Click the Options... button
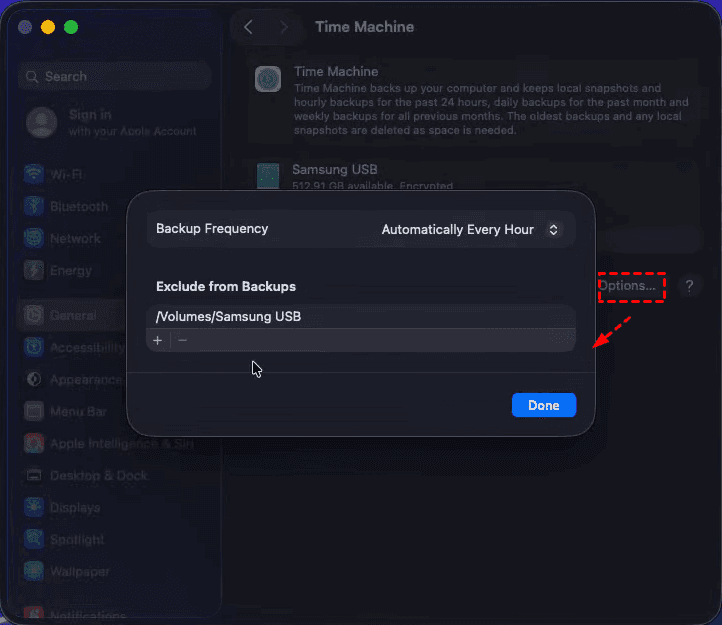Viewport: 722px width, 625px height. tap(628, 286)
